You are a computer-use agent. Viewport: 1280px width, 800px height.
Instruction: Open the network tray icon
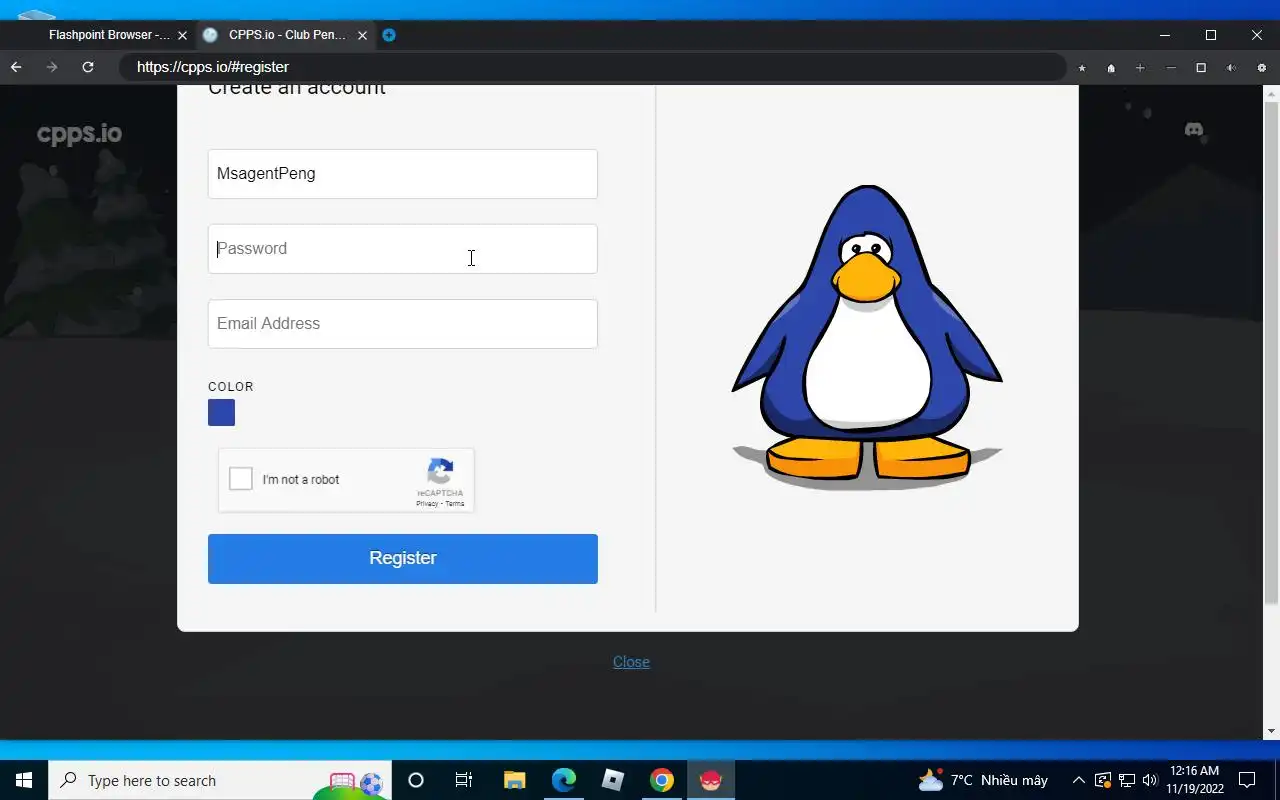pyautogui.click(x=1127, y=780)
